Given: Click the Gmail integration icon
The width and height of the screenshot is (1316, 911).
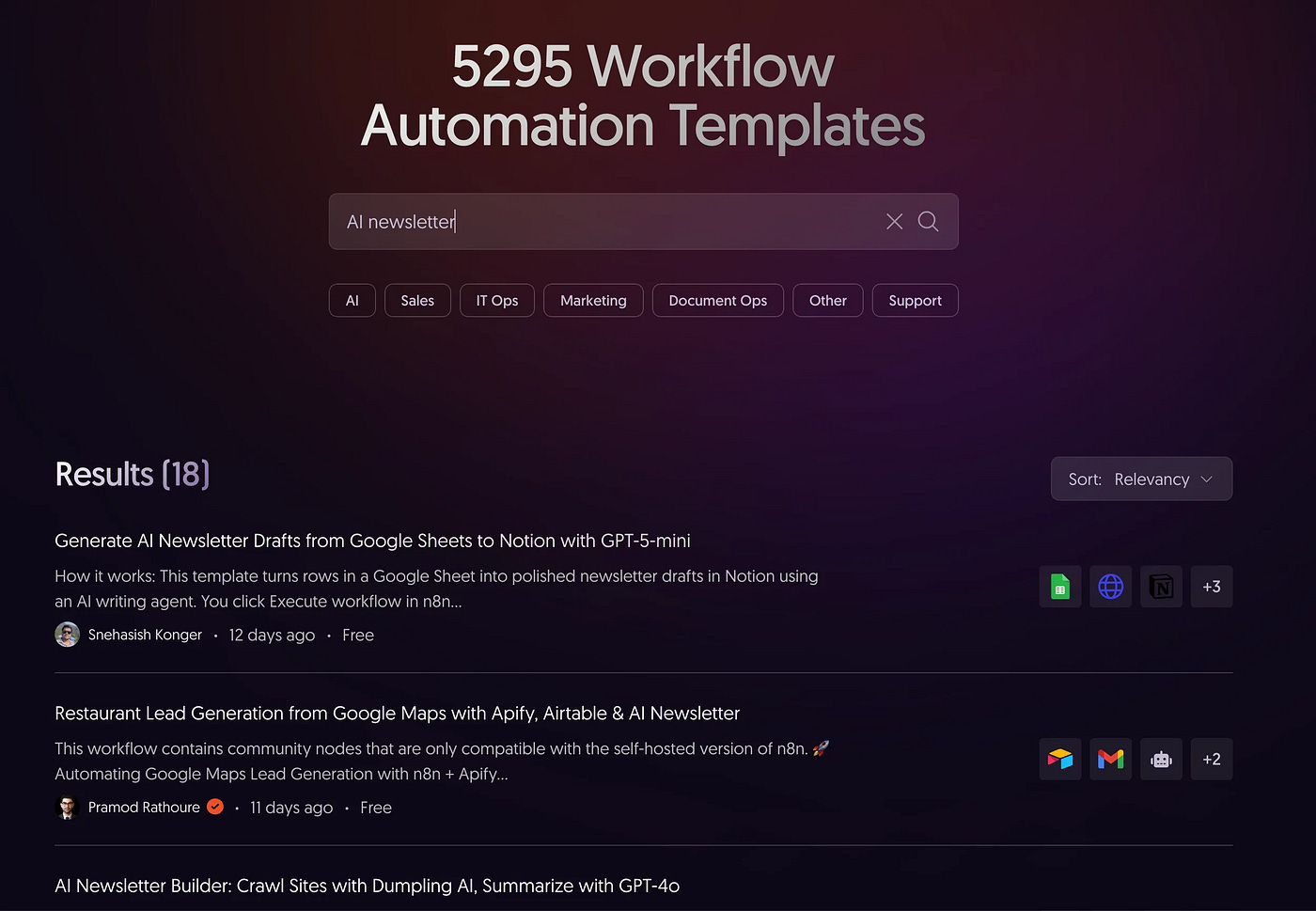Looking at the screenshot, I should click(x=1110, y=760).
